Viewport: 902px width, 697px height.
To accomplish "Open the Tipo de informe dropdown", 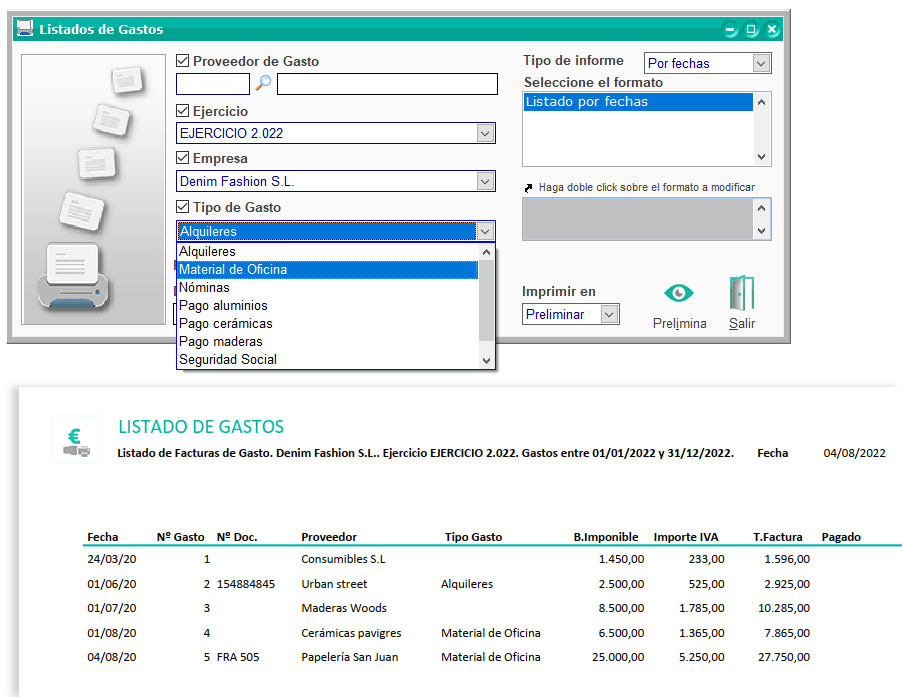I will click(761, 63).
